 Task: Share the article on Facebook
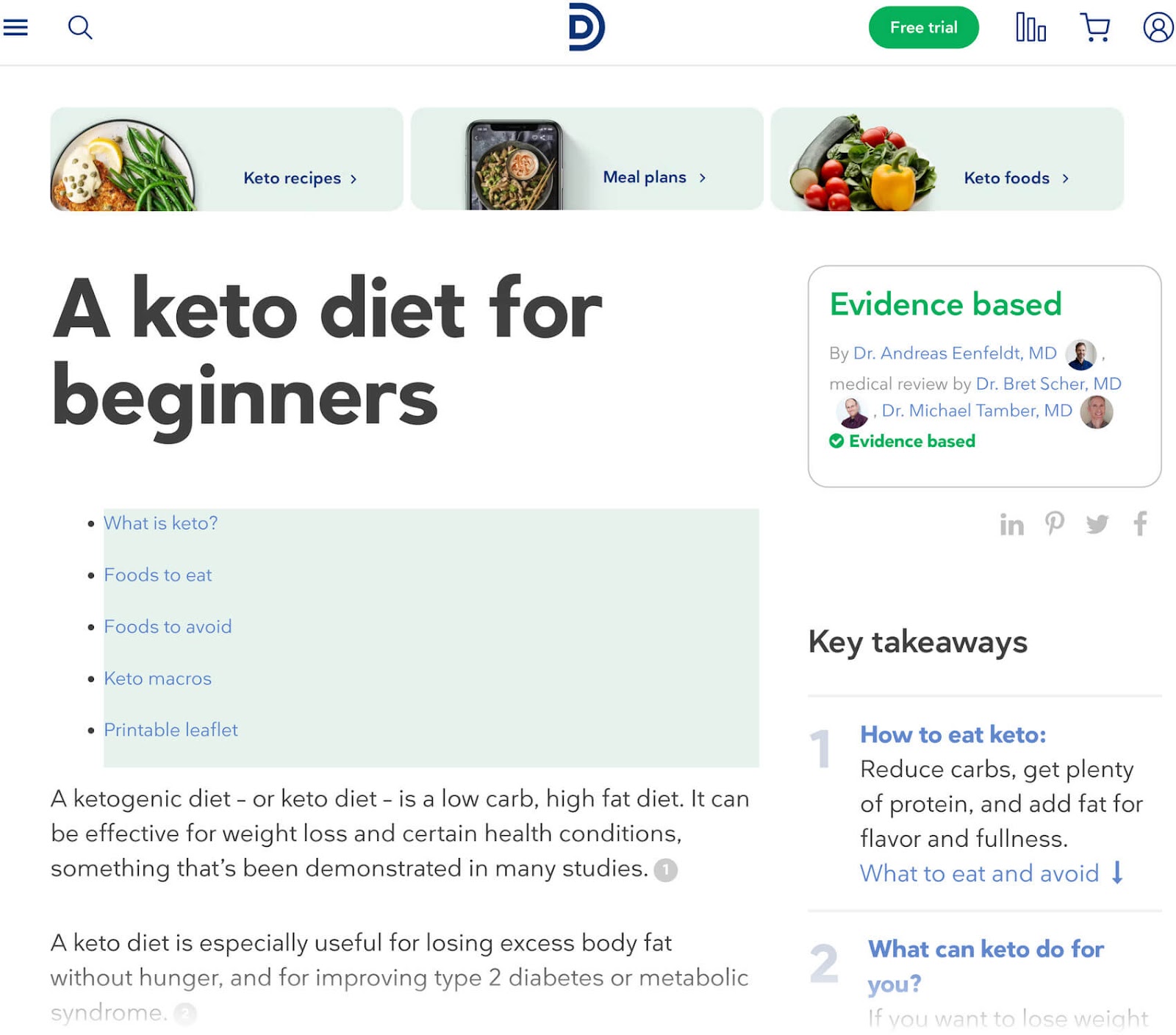click(1140, 524)
